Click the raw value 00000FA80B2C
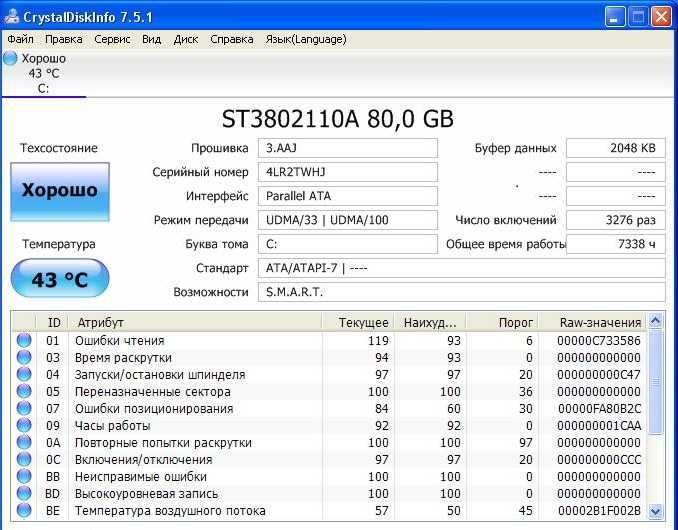 tap(599, 409)
